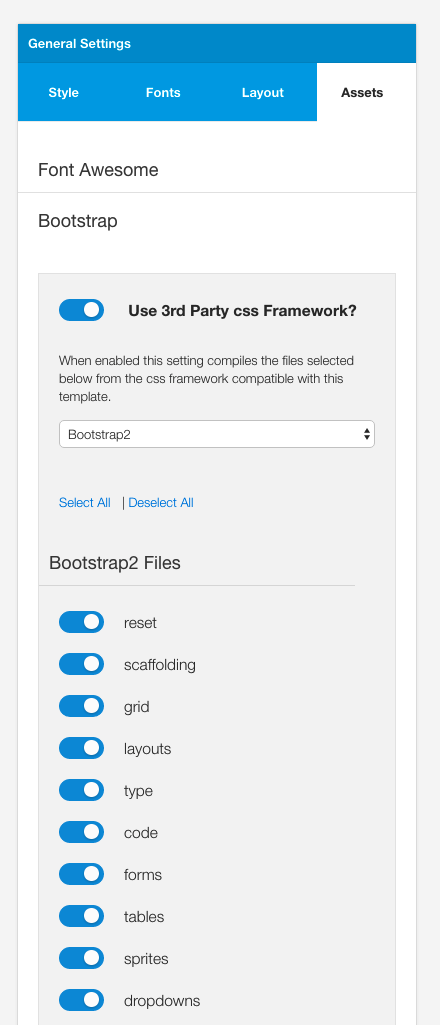Turn off the grid file switch
Viewport: 440px width, 1025px height.
coord(82,706)
